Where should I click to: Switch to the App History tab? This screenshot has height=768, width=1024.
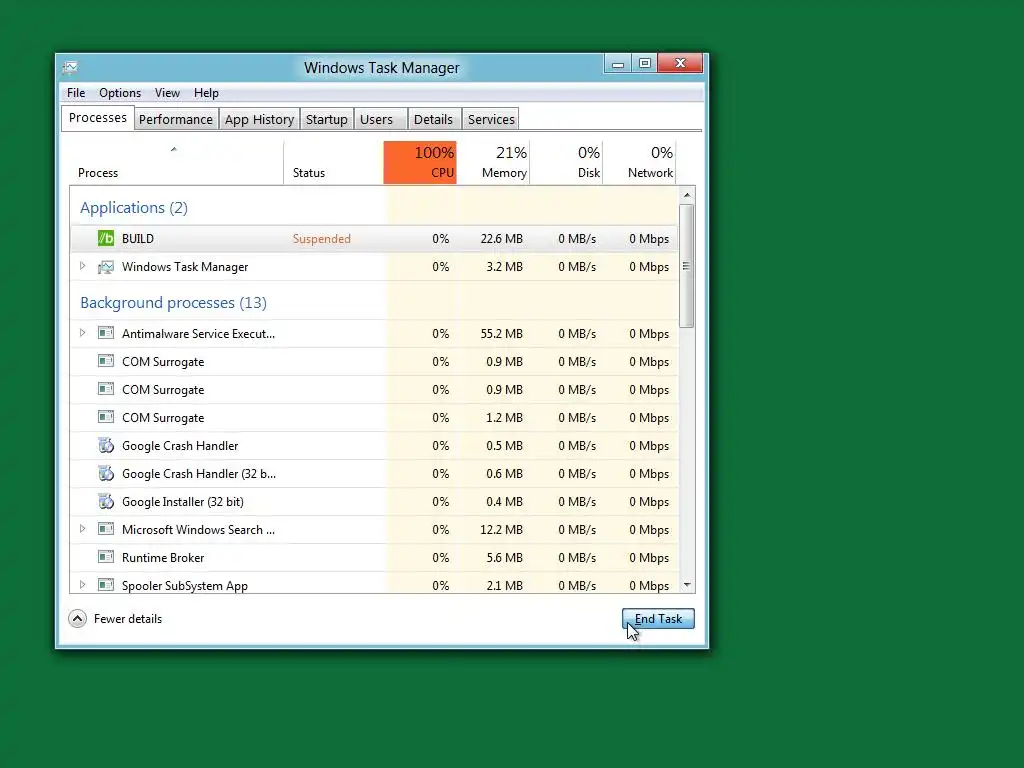259,120
